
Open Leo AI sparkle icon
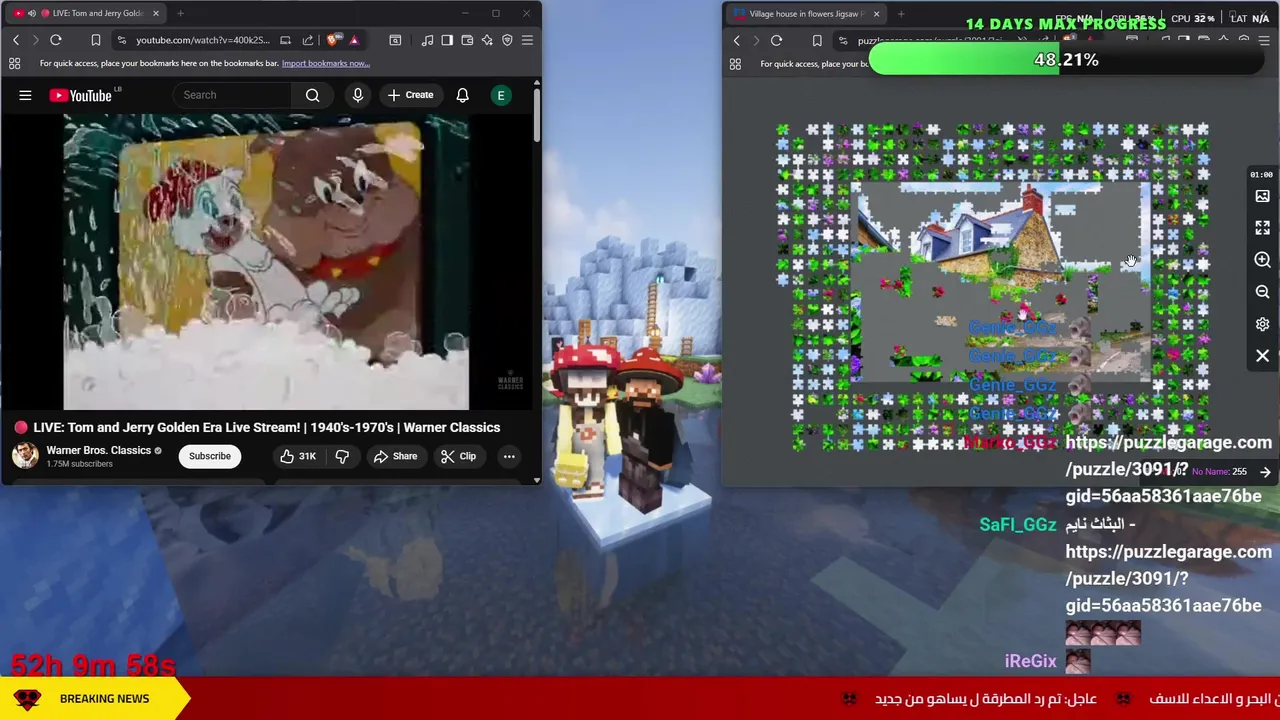coord(487,40)
